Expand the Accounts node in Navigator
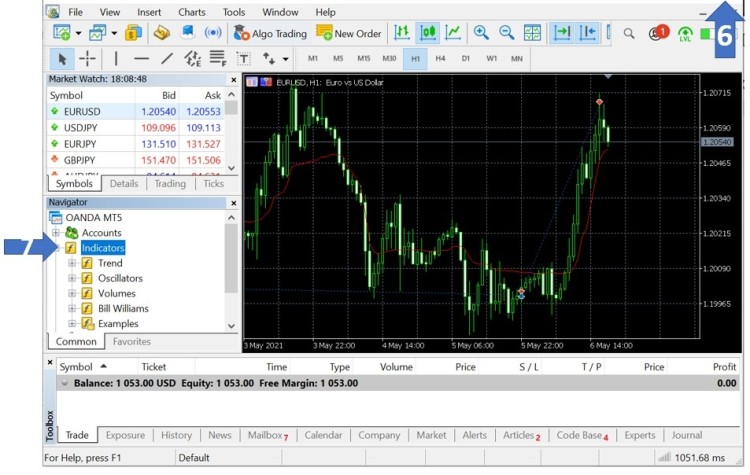 coord(56,233)
